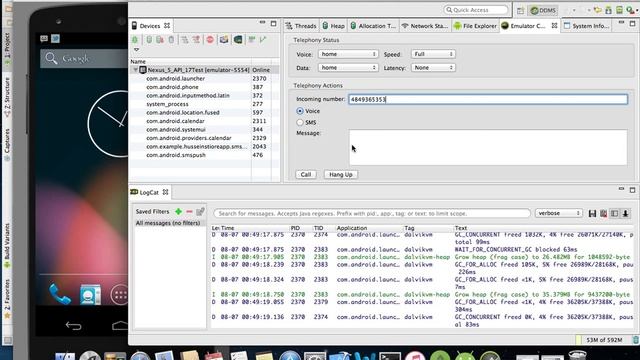Open Project tab in Android Studio sidebar

coord(7,48)
